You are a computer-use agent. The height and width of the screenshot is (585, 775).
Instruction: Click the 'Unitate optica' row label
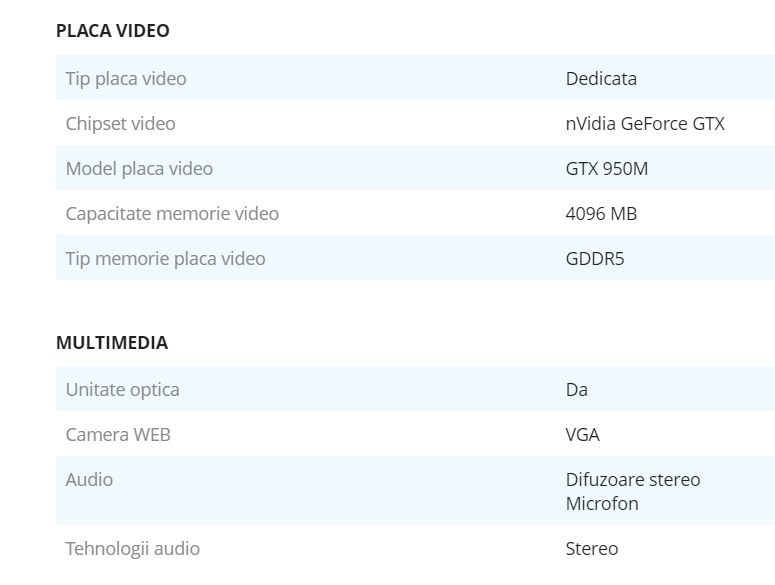click(122, 389)
